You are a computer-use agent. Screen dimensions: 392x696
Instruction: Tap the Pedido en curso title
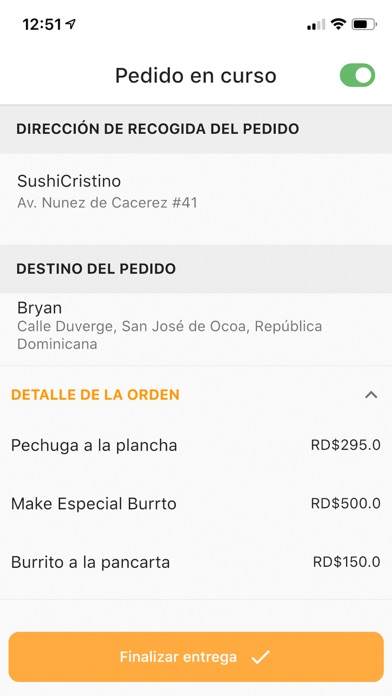click(x=196, y=75)
